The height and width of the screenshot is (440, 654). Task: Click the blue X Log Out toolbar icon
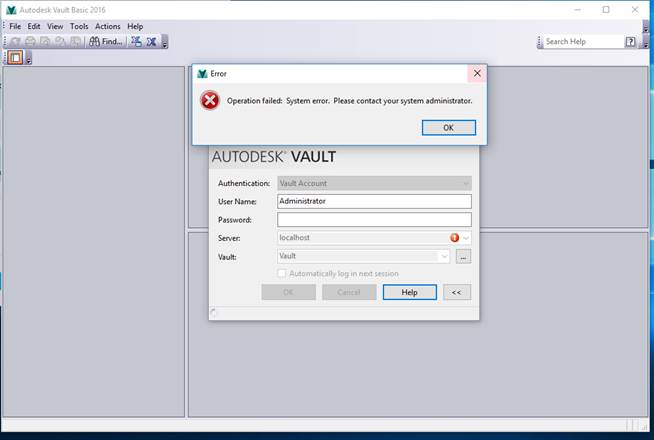tap(151, 41)
